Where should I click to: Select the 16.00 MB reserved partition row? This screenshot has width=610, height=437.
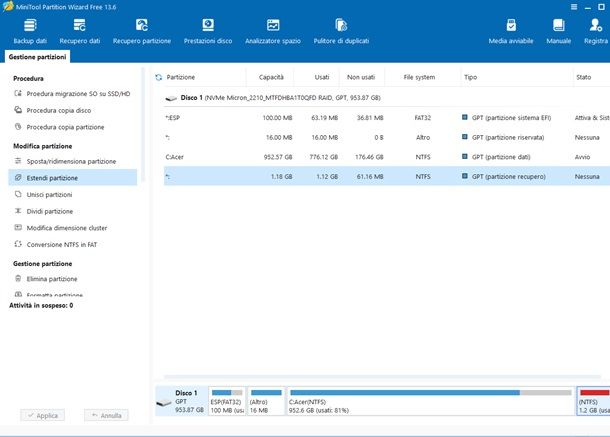click(387, 137)
